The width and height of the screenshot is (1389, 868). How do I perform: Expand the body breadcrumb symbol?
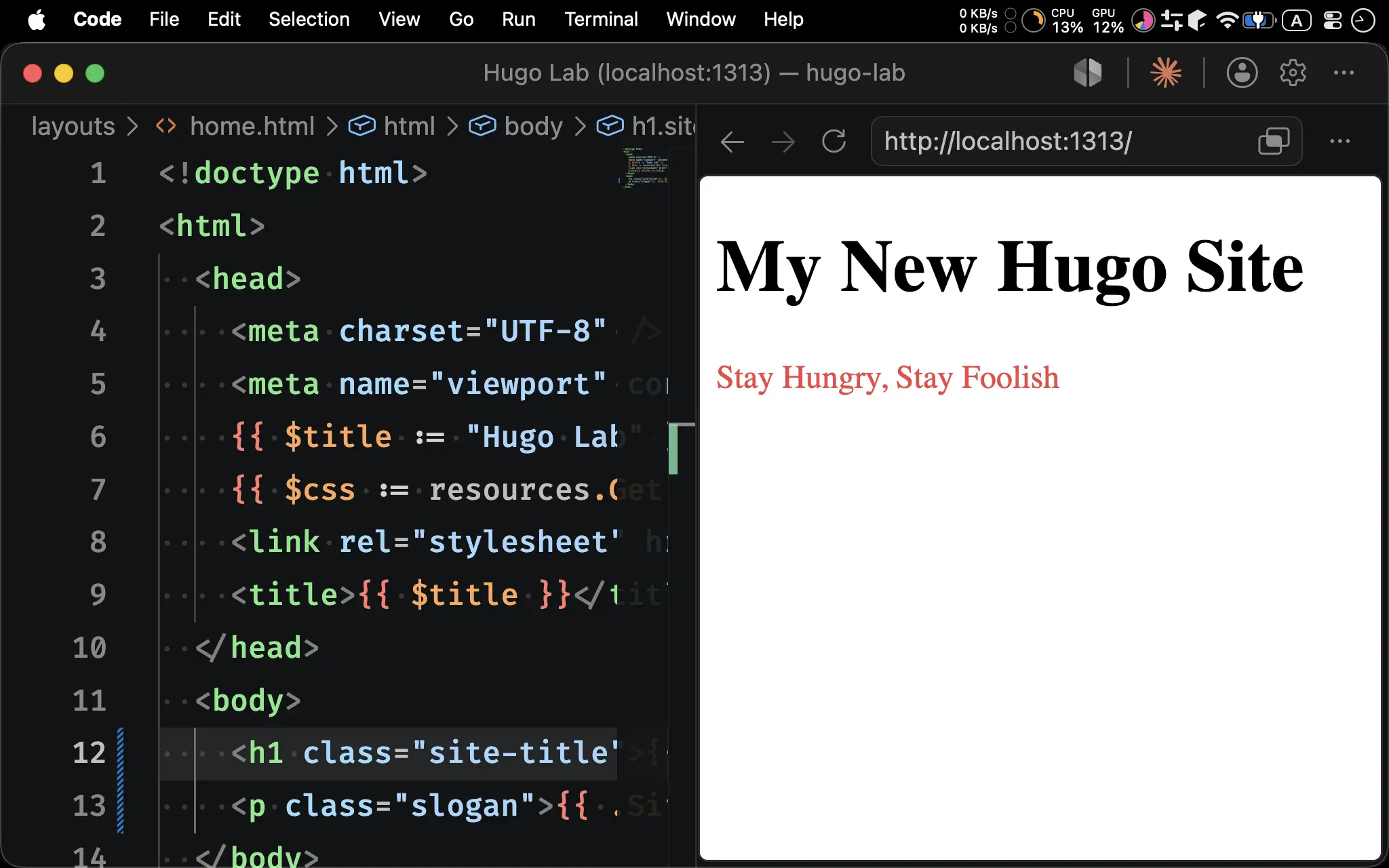coord(533,126)
